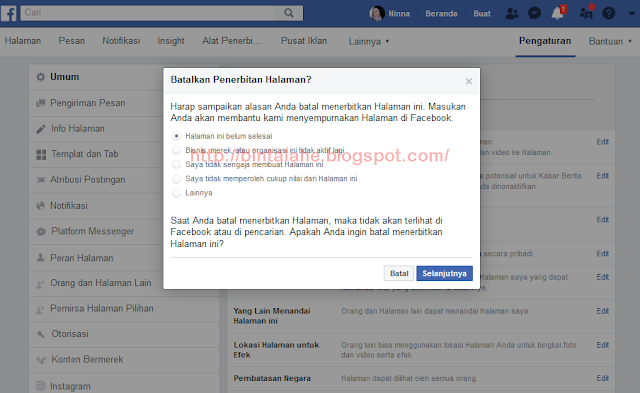Click the Selanjutnya button

coord(444,273)
